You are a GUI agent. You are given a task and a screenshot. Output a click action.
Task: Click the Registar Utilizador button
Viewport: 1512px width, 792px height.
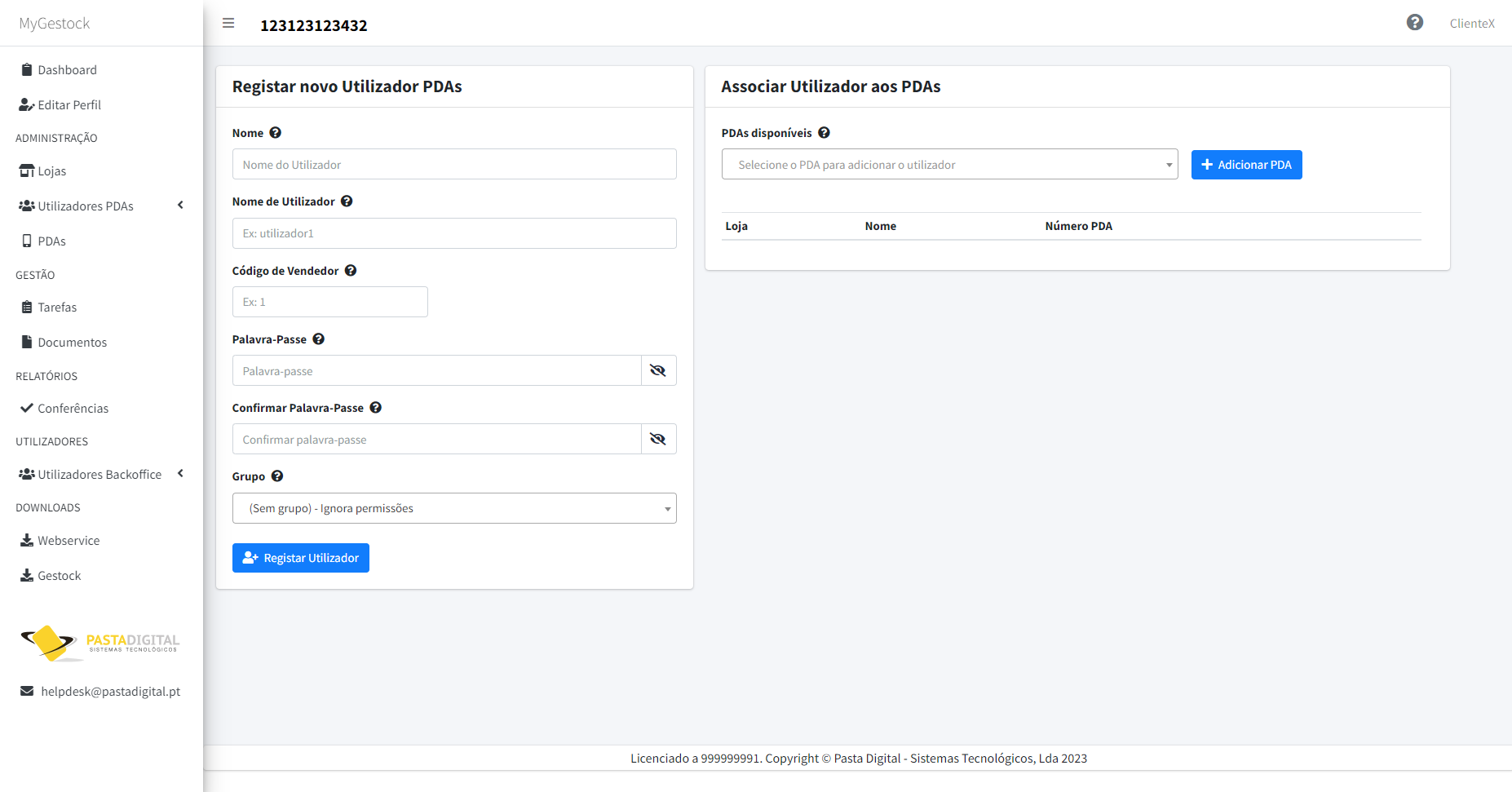[x=301, y=558]
